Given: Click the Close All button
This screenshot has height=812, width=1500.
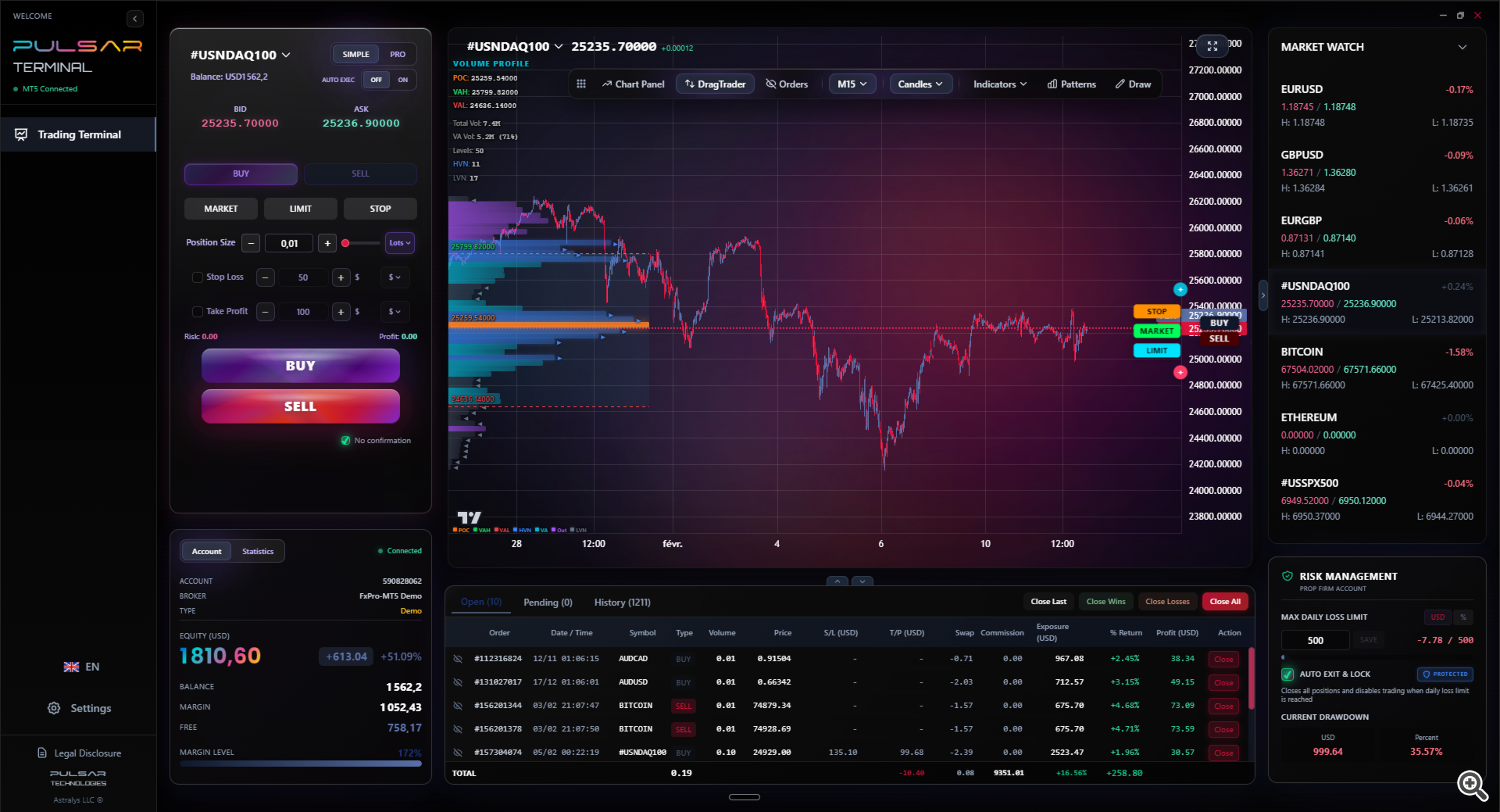Looking at the screenshot, I should click(x=1225, y=601).
